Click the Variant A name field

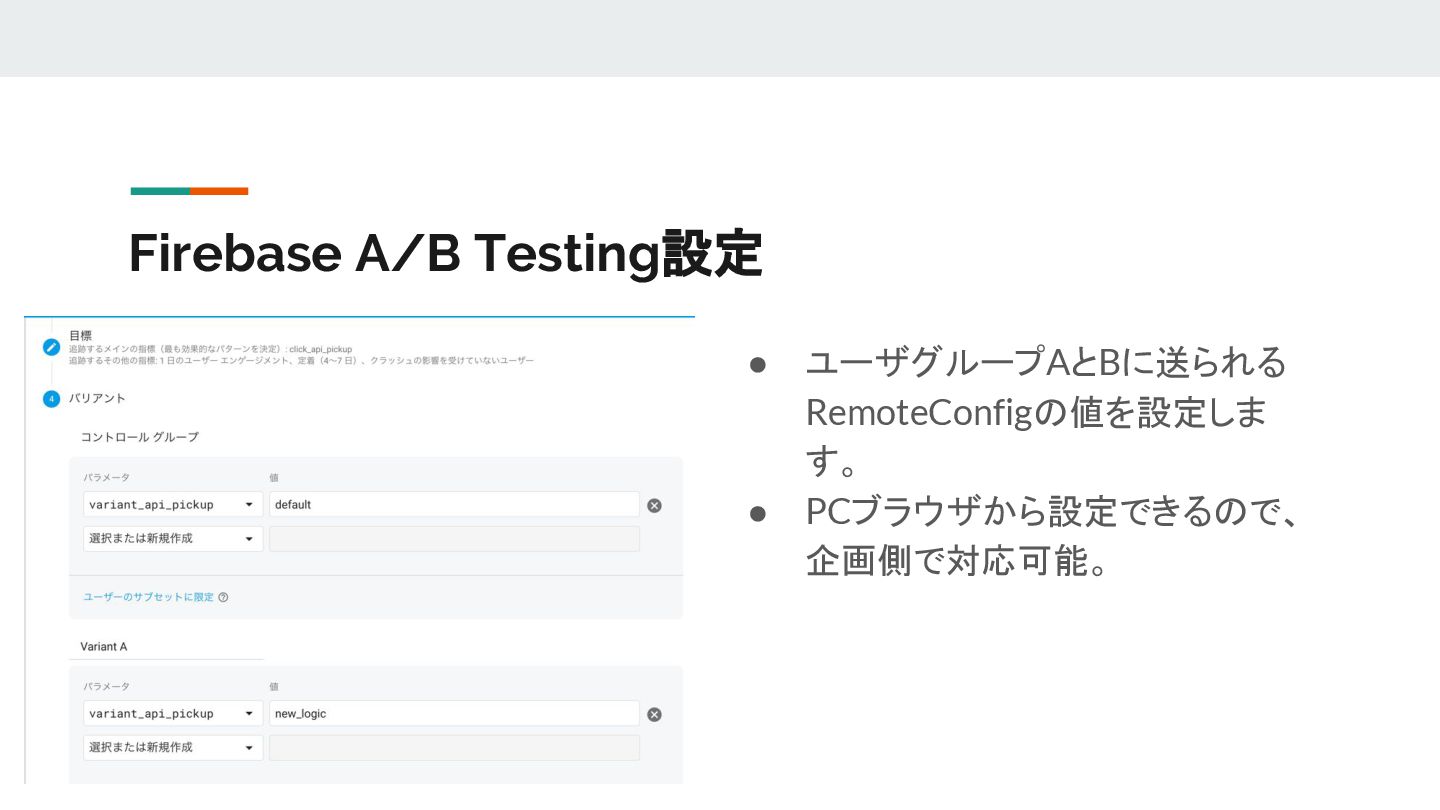point(170,647)
